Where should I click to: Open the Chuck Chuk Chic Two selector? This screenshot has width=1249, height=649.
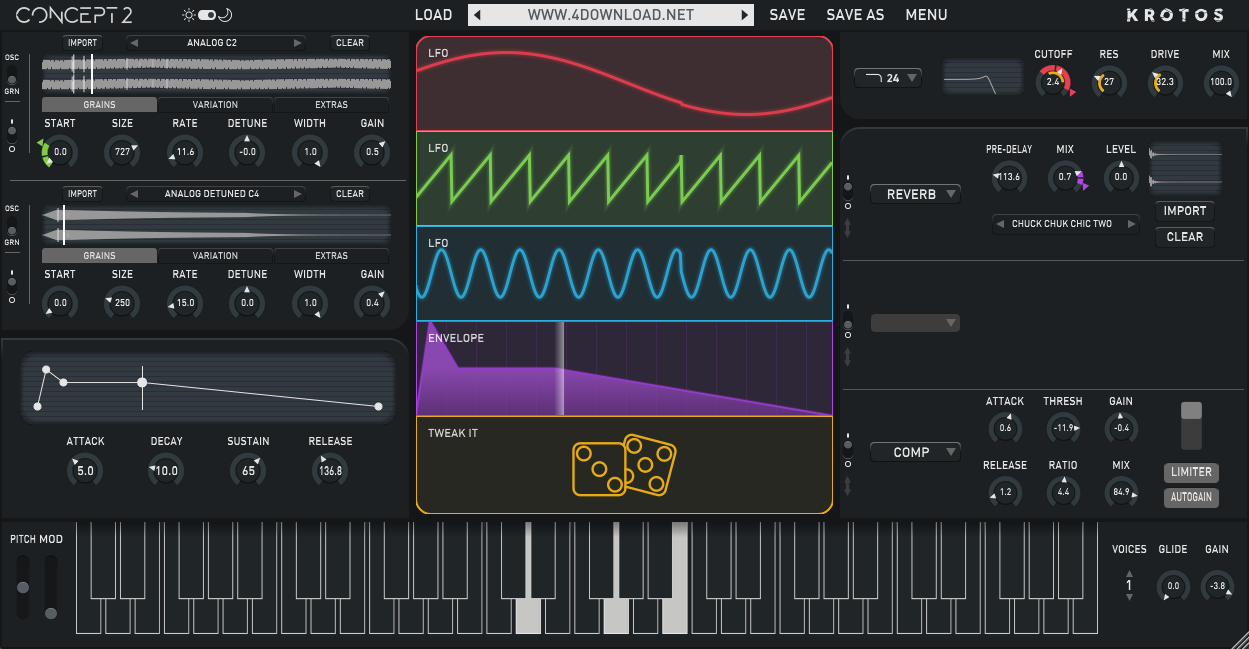(x=1066, y=224)
